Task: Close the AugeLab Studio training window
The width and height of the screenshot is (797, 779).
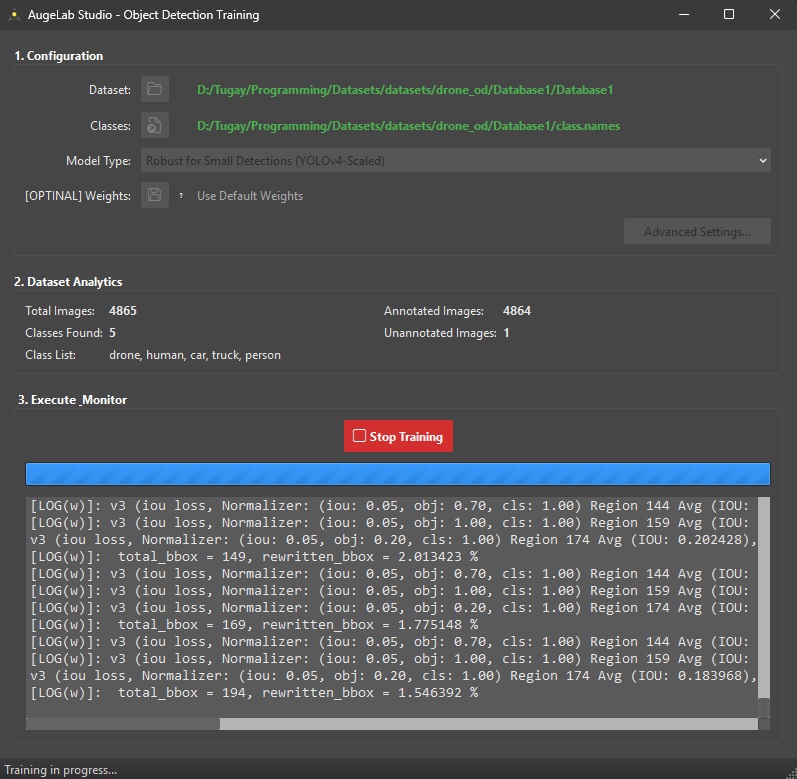Action: [x=775, y=15]
